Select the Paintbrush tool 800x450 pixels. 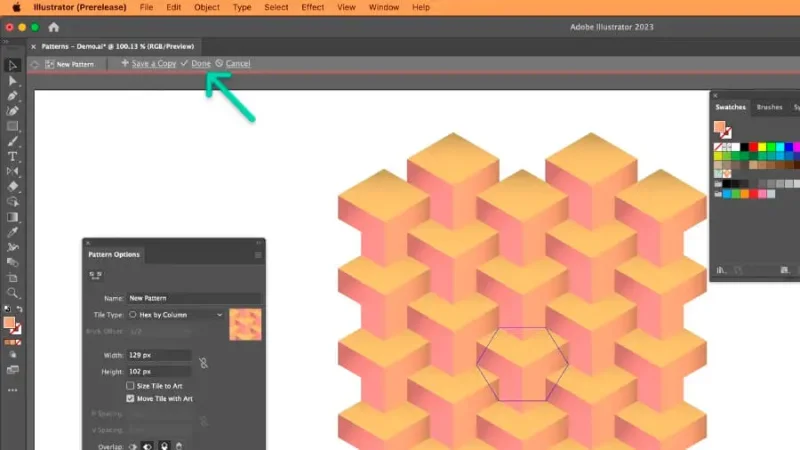12,141
